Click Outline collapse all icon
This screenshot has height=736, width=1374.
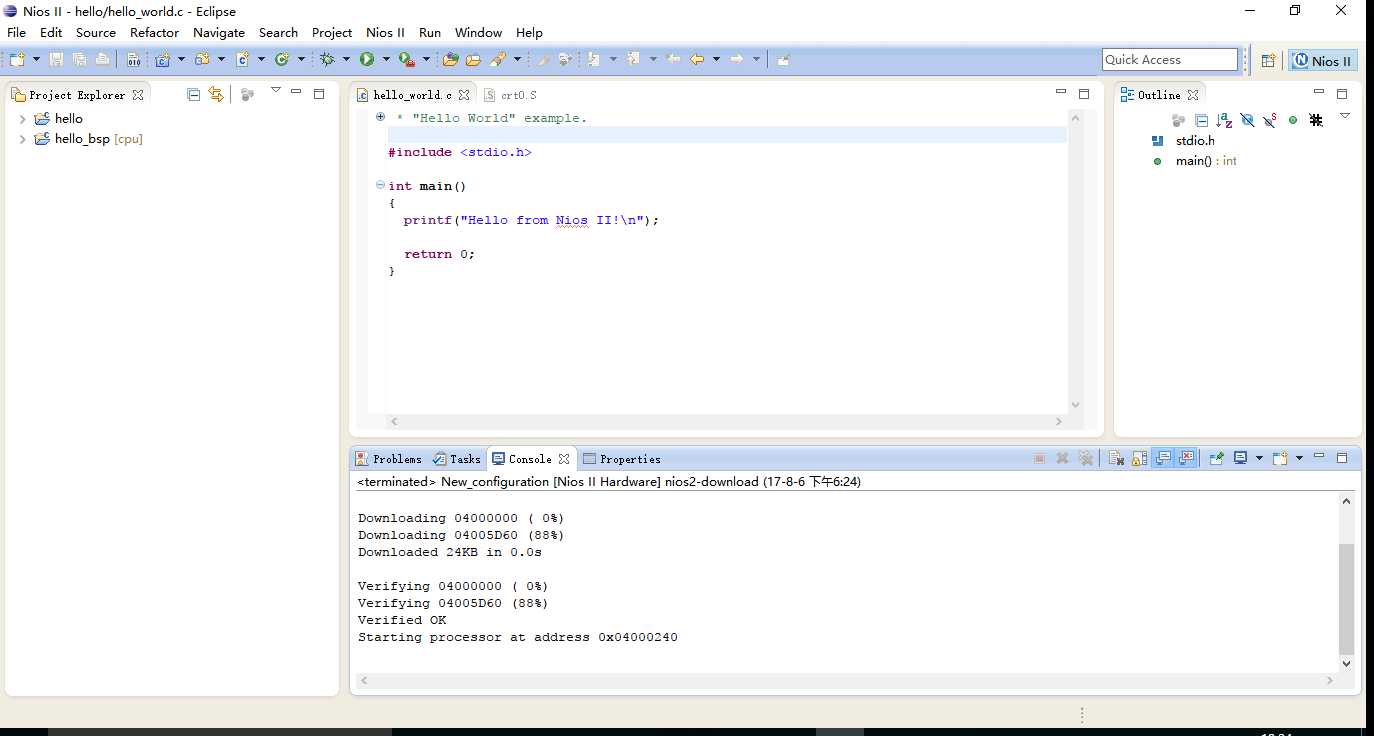[x=1202, y=120]
